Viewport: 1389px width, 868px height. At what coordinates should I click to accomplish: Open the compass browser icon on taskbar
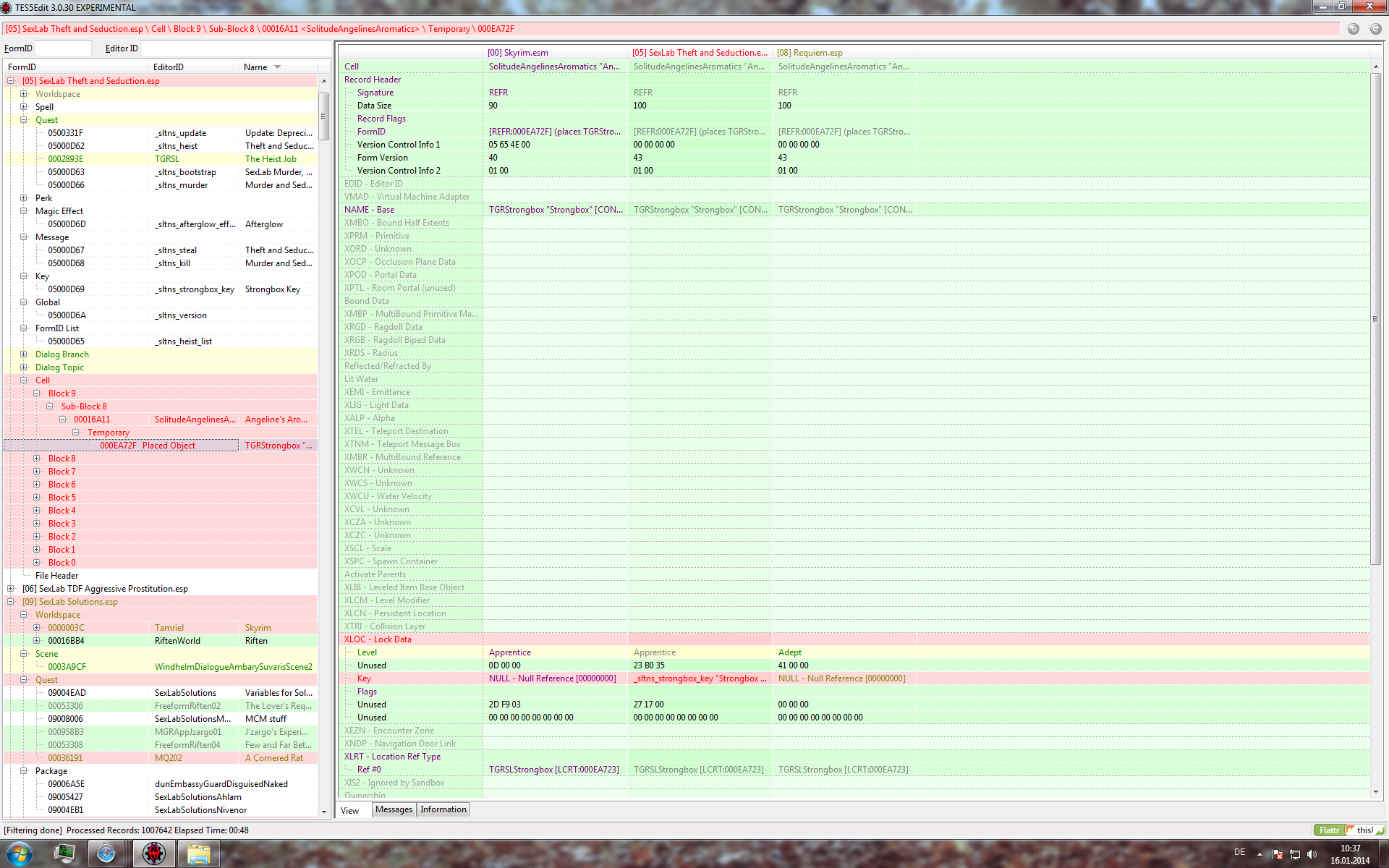pyautogui.click(x=106, y=854)
